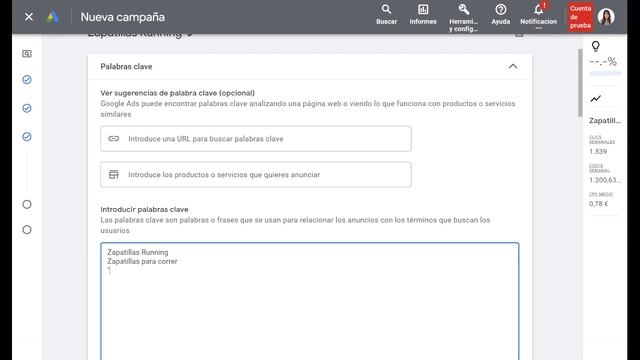The image size is (640, 360).
Task: Open the Ayuda help menu
Action: 500,15
